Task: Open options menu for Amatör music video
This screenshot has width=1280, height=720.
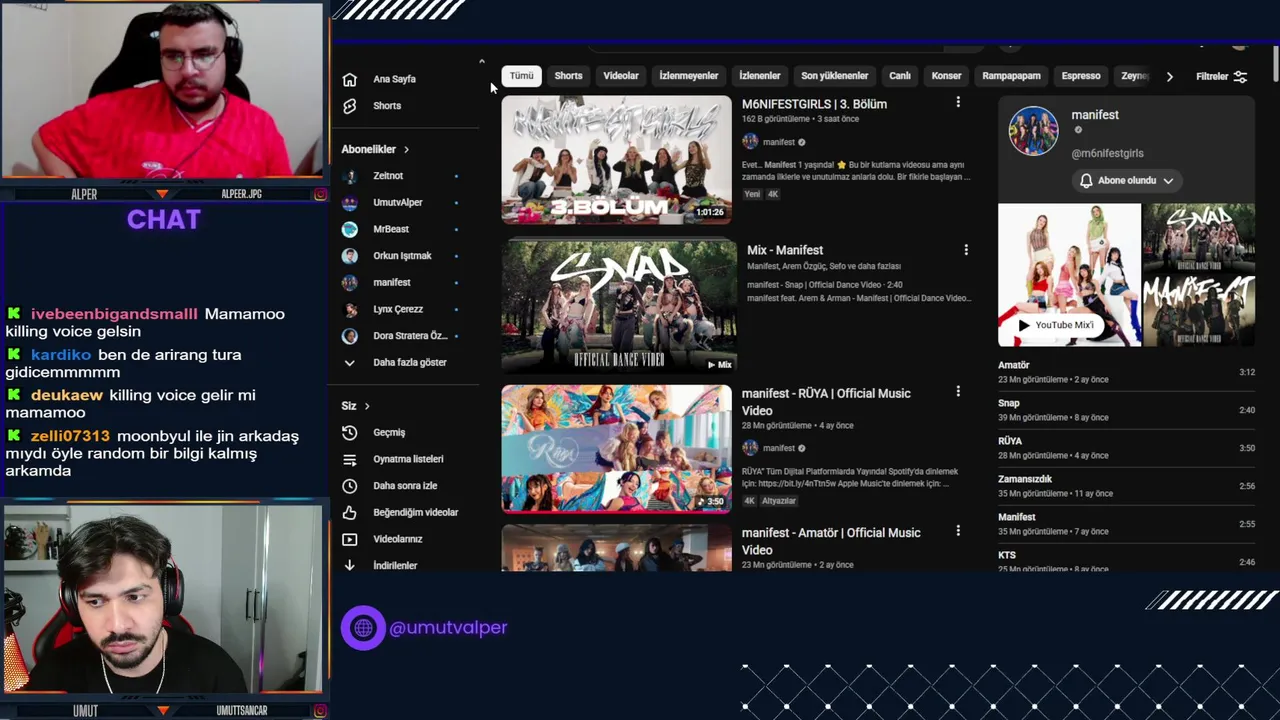Action: (958, 531)
